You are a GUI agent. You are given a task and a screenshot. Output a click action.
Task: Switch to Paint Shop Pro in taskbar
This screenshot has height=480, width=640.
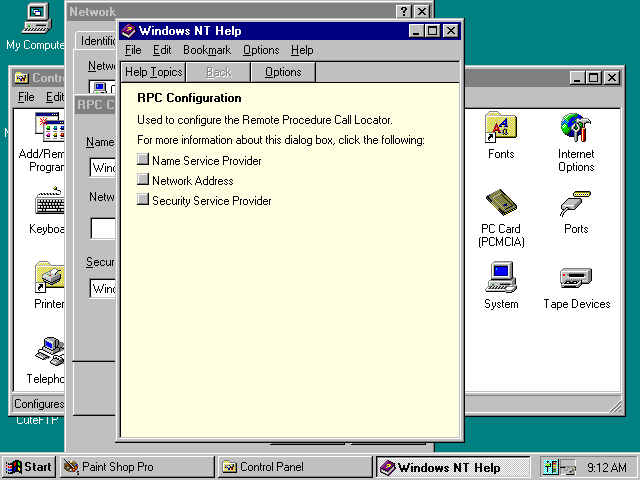[x=137, y=467]
